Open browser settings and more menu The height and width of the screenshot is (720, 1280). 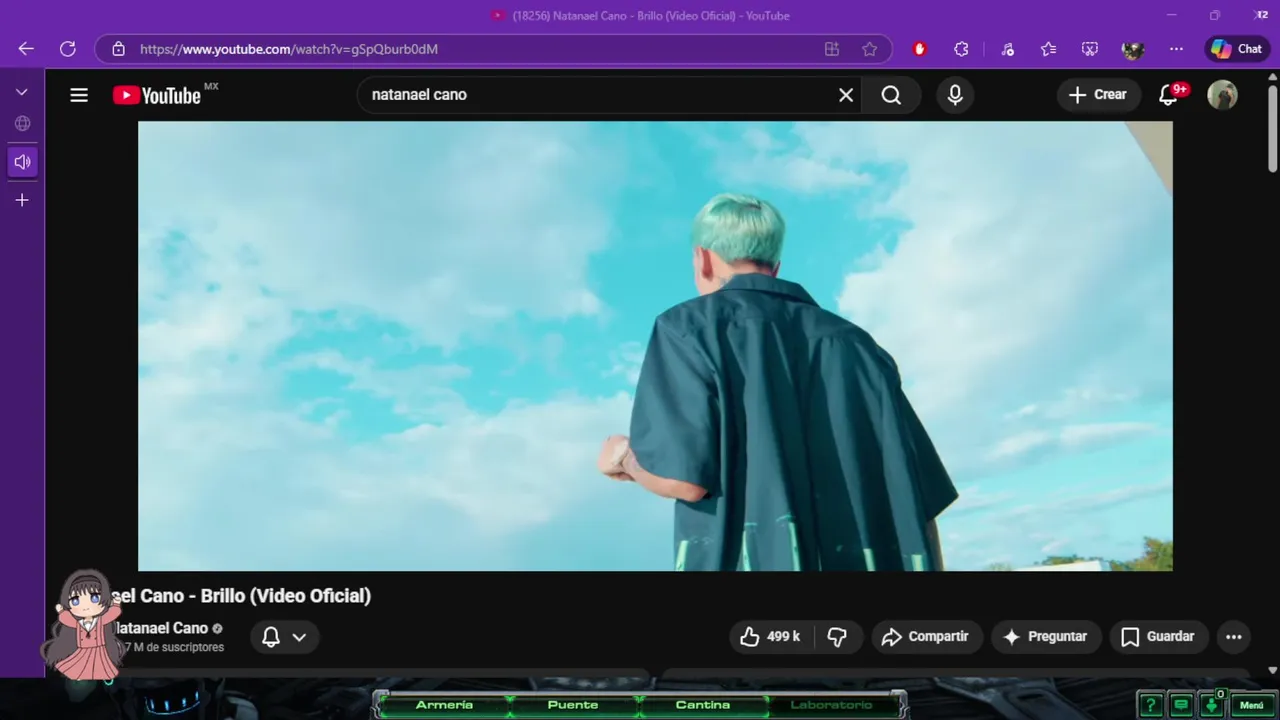click(x=1176, y=49)
